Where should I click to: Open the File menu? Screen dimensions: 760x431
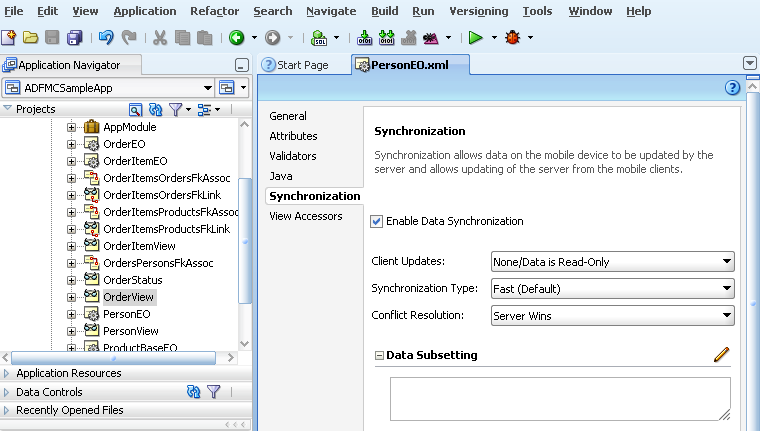[x=14, y=11]
